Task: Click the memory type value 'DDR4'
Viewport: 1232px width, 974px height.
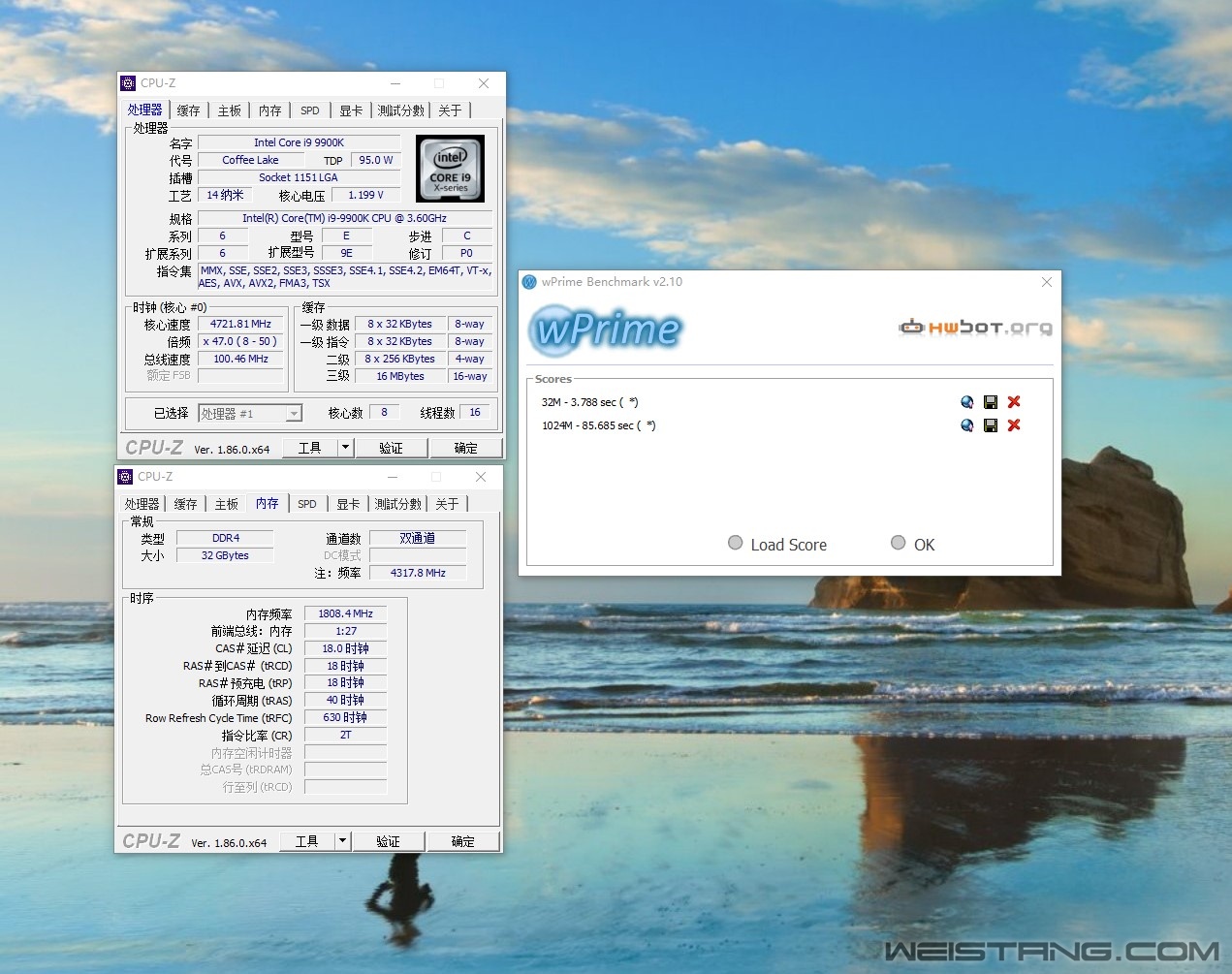Action: [x=226, y=538]
